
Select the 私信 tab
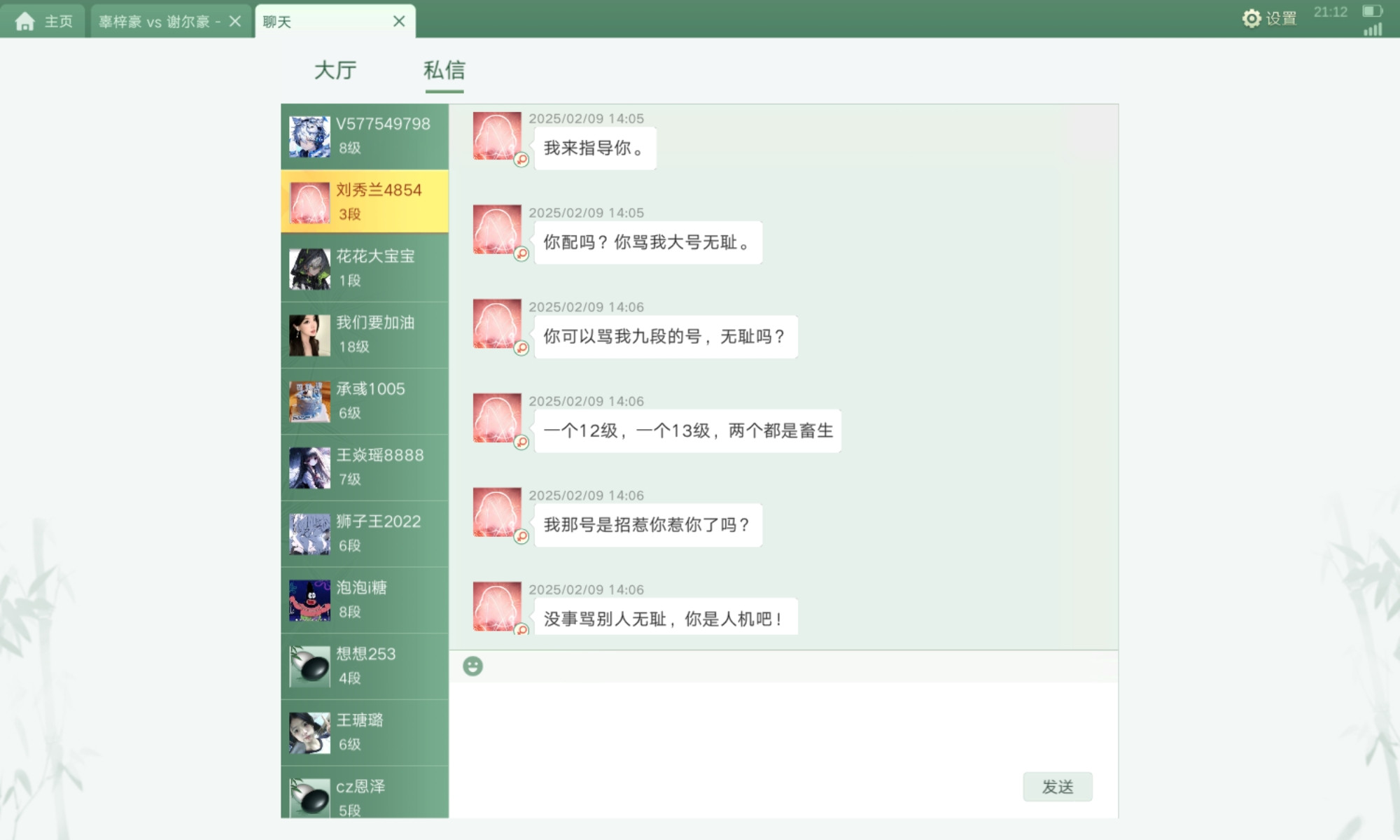click(x=444, y=70)
